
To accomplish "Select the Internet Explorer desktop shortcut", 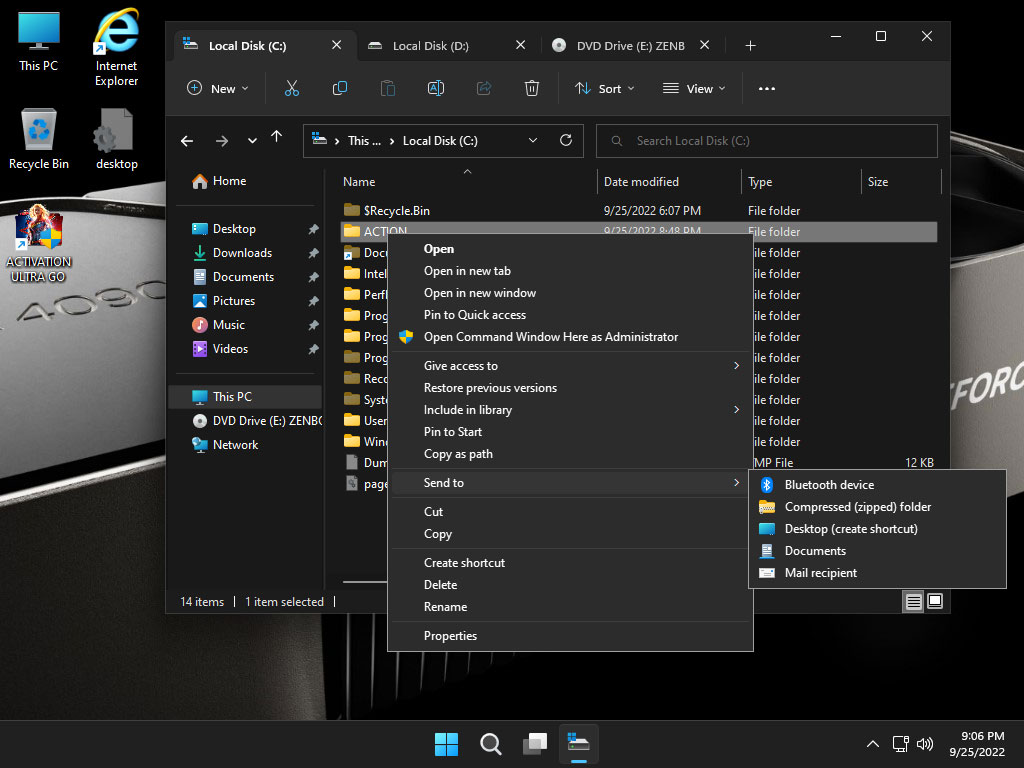I will coord(116,48).
